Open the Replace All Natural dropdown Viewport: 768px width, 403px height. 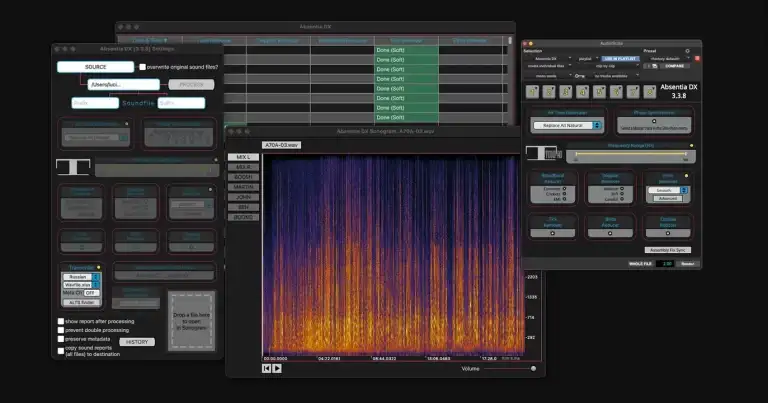tap(567, 126)
